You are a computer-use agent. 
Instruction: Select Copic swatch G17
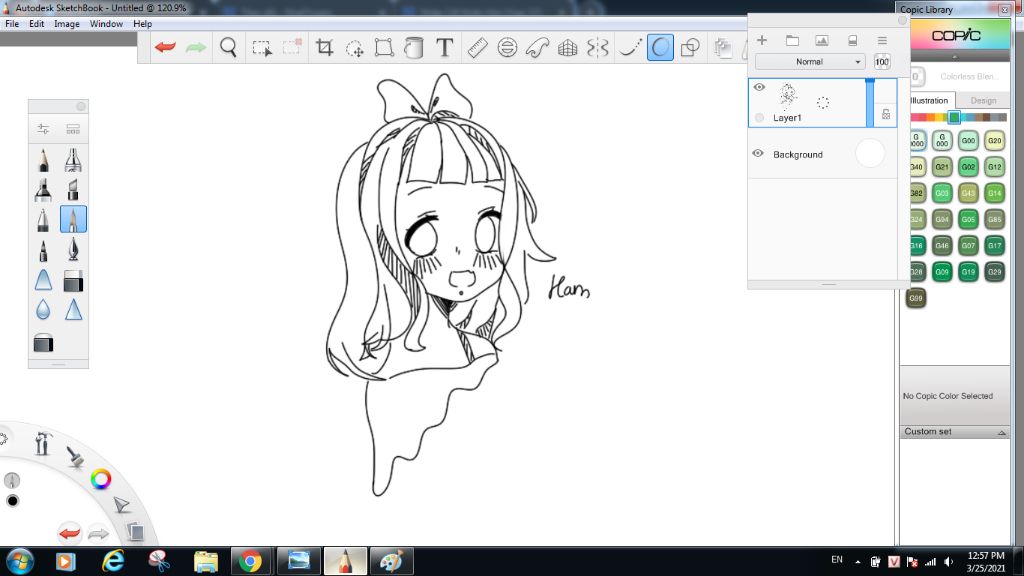[x=995, y=246]
